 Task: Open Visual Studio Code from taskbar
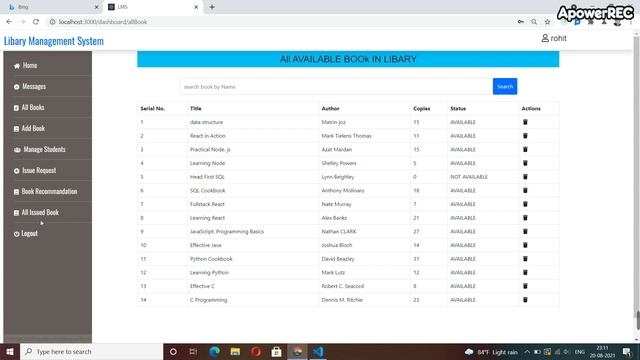pyautogui.click(x=318, y=351)
